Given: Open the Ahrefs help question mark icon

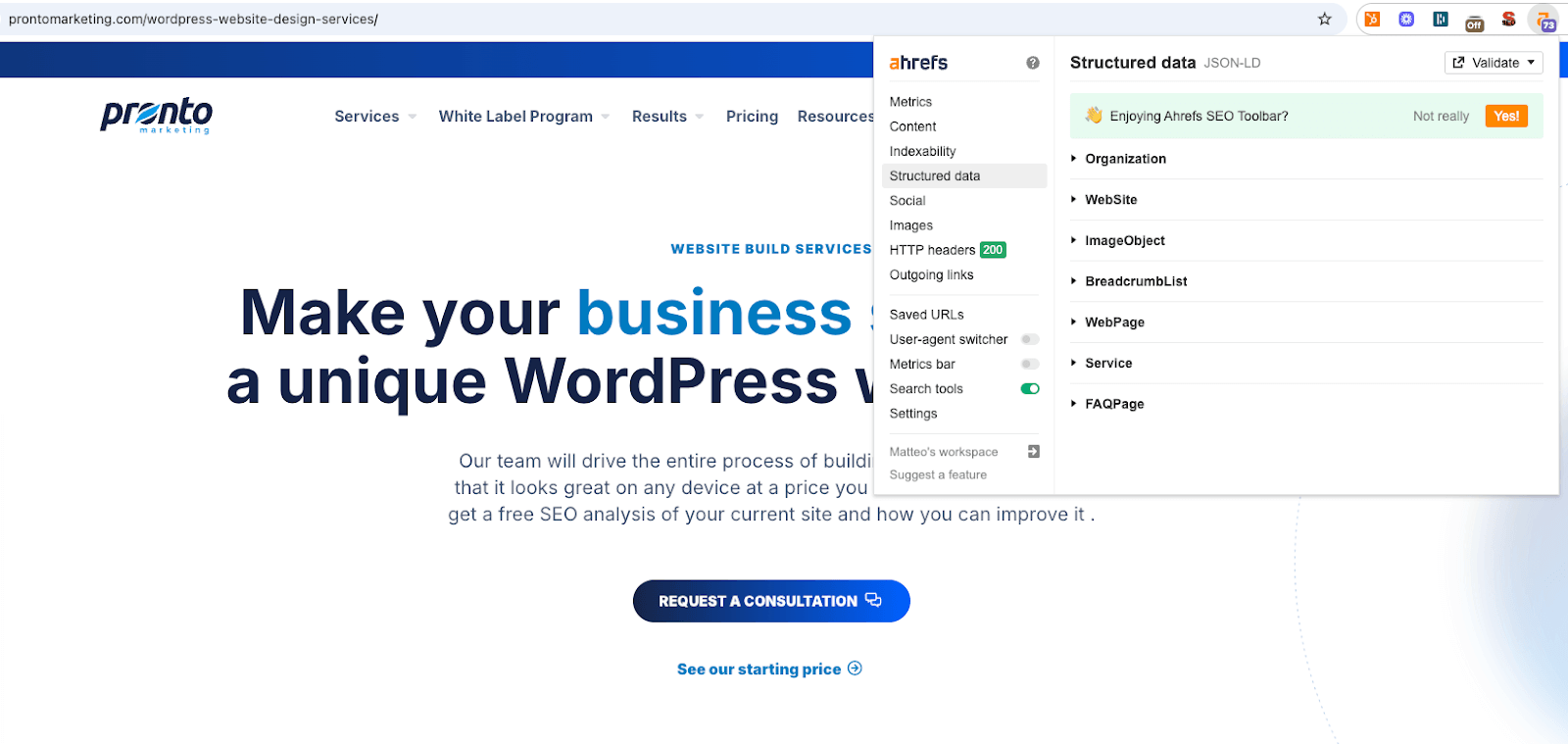Looking at the screenshot, I should point(1033,63).
